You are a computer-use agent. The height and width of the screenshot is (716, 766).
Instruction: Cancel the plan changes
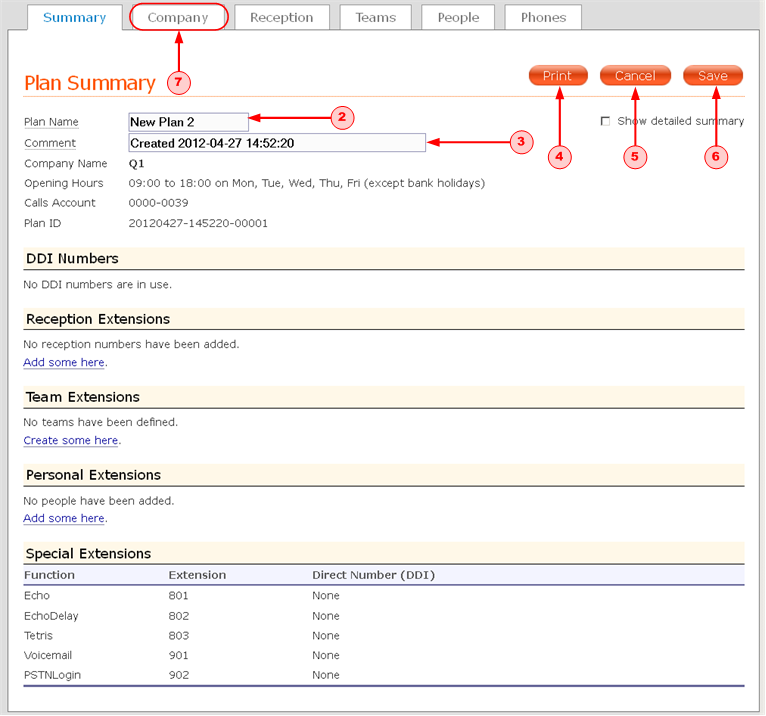(635, 76)
